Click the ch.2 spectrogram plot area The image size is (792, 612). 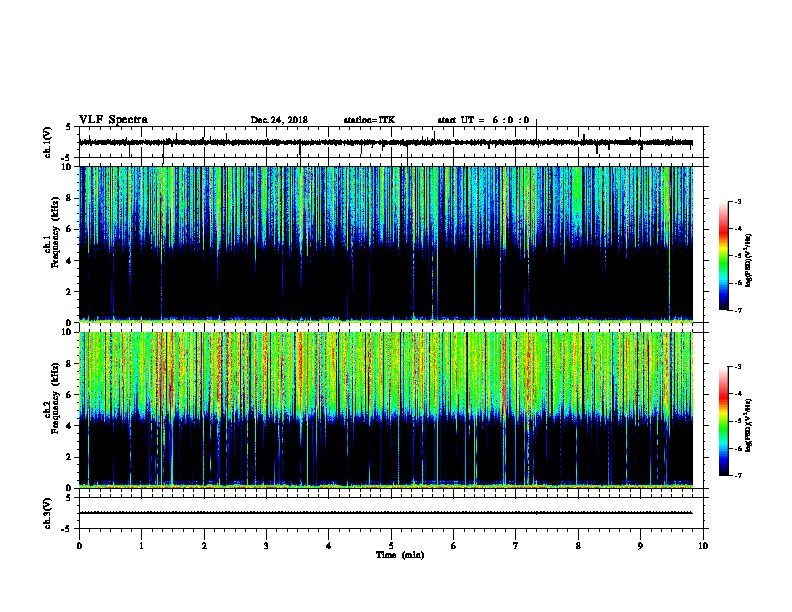385,410
